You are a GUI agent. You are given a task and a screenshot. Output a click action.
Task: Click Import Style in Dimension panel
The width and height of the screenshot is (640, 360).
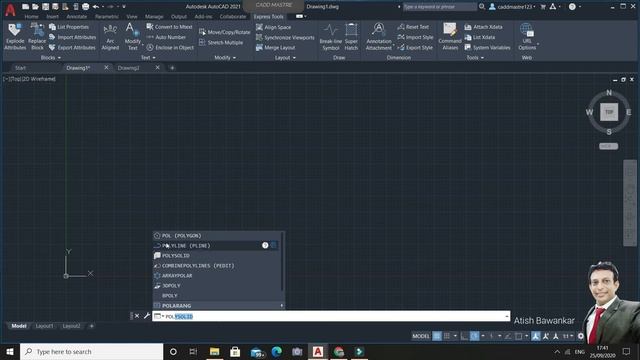415,37
